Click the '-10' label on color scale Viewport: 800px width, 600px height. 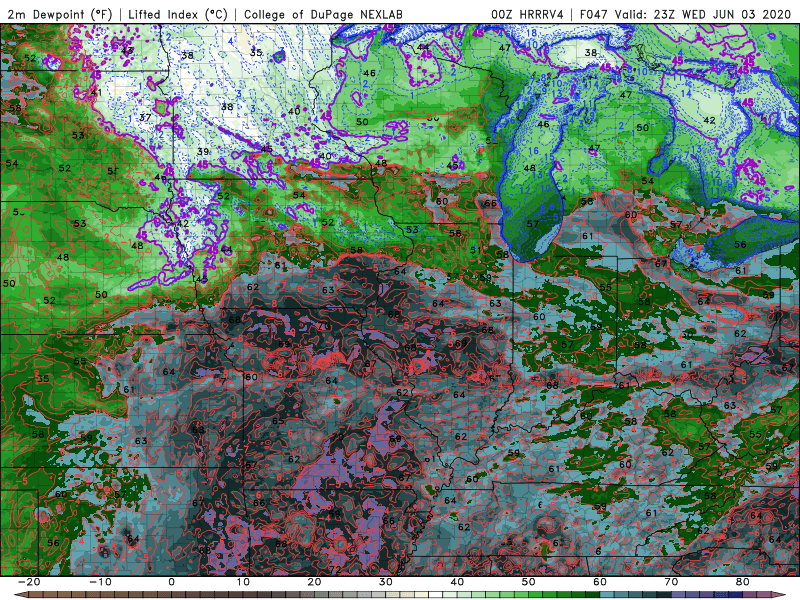pos(100,582)
